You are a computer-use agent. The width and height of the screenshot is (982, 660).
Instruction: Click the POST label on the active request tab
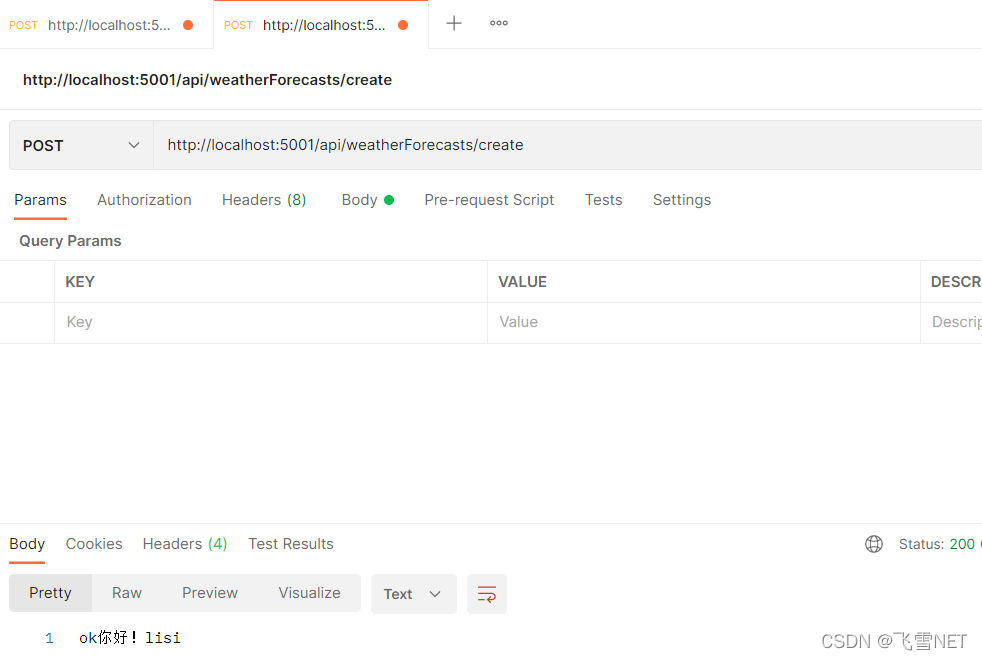click(238, 24)
